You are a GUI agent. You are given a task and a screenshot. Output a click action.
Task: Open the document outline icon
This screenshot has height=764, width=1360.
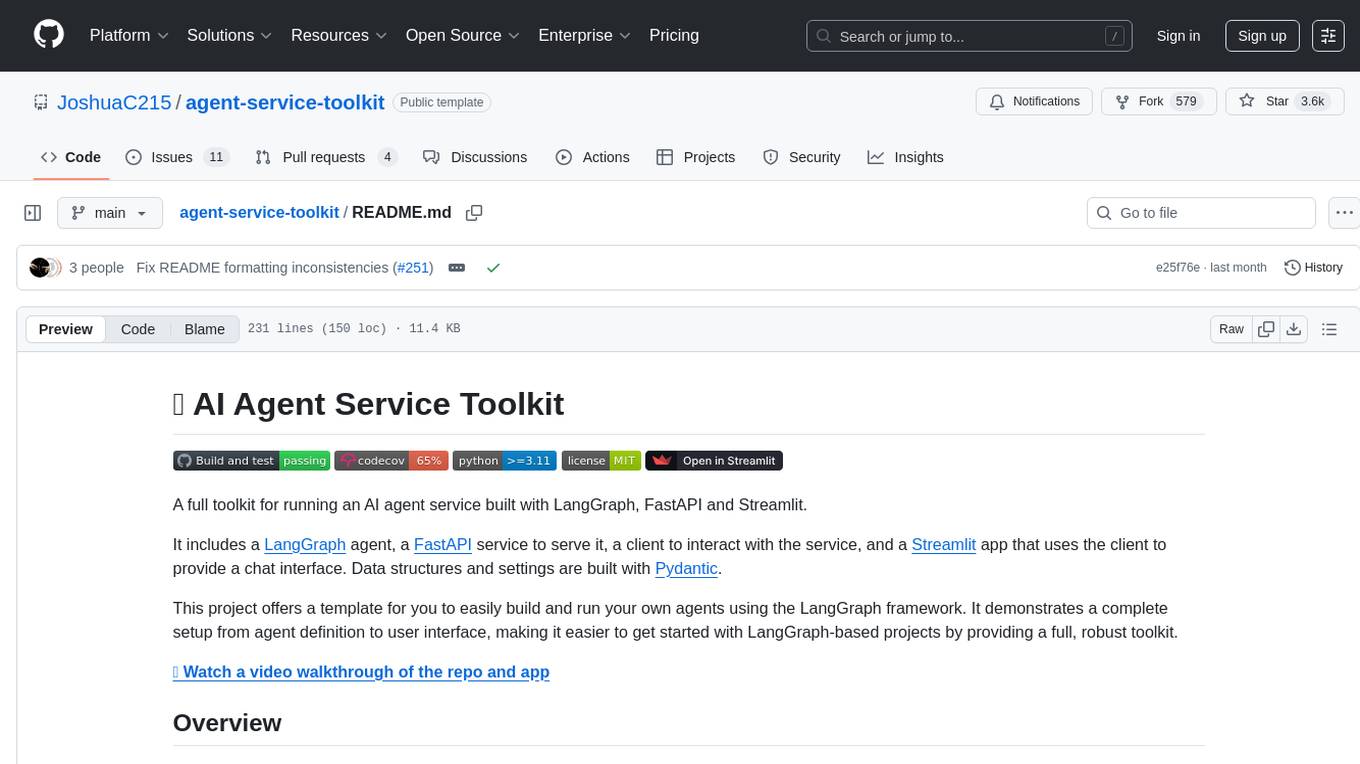tap(1329, 329)
